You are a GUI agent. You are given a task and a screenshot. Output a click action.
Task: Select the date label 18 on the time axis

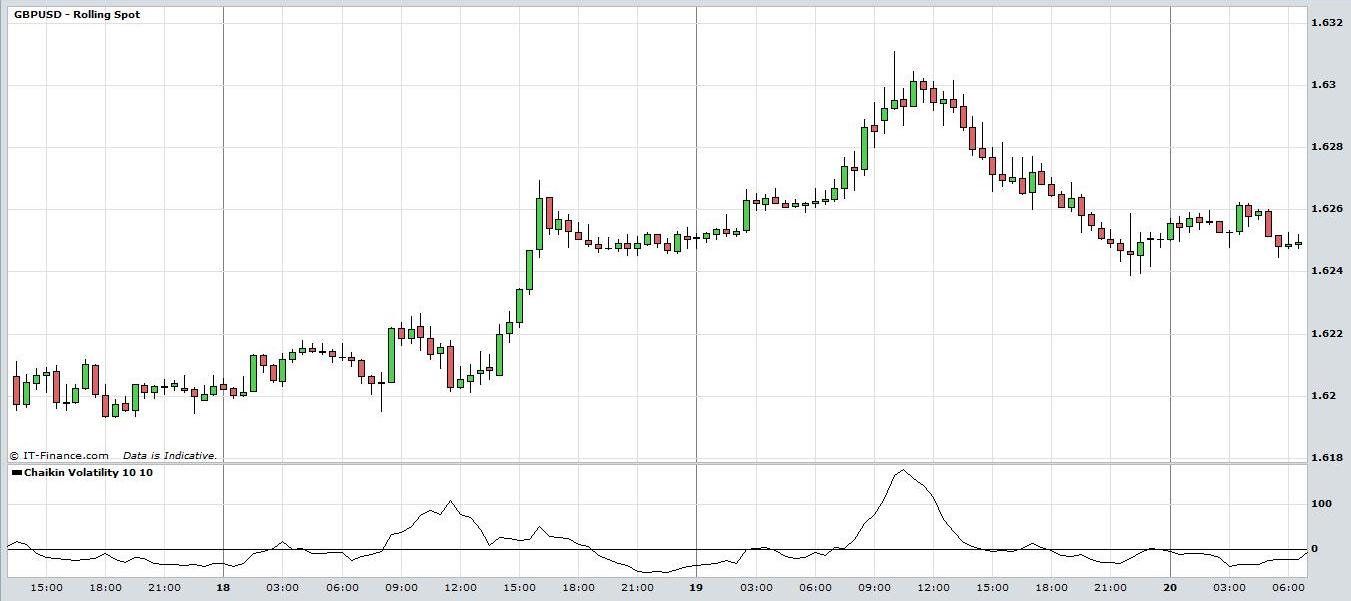coord(223,588)
